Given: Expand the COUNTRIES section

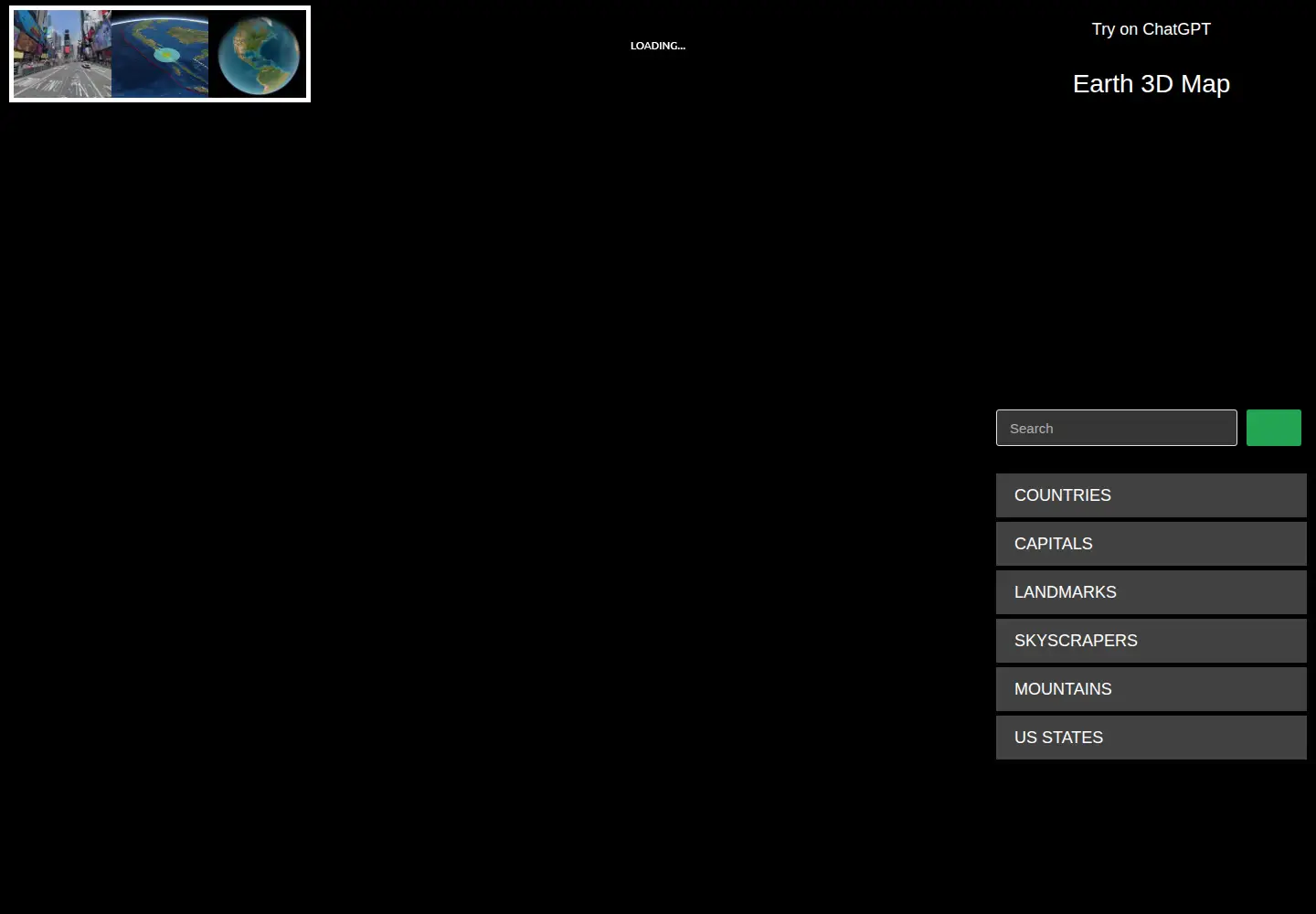Looking at the screenshot, I should click(1151, 495).
